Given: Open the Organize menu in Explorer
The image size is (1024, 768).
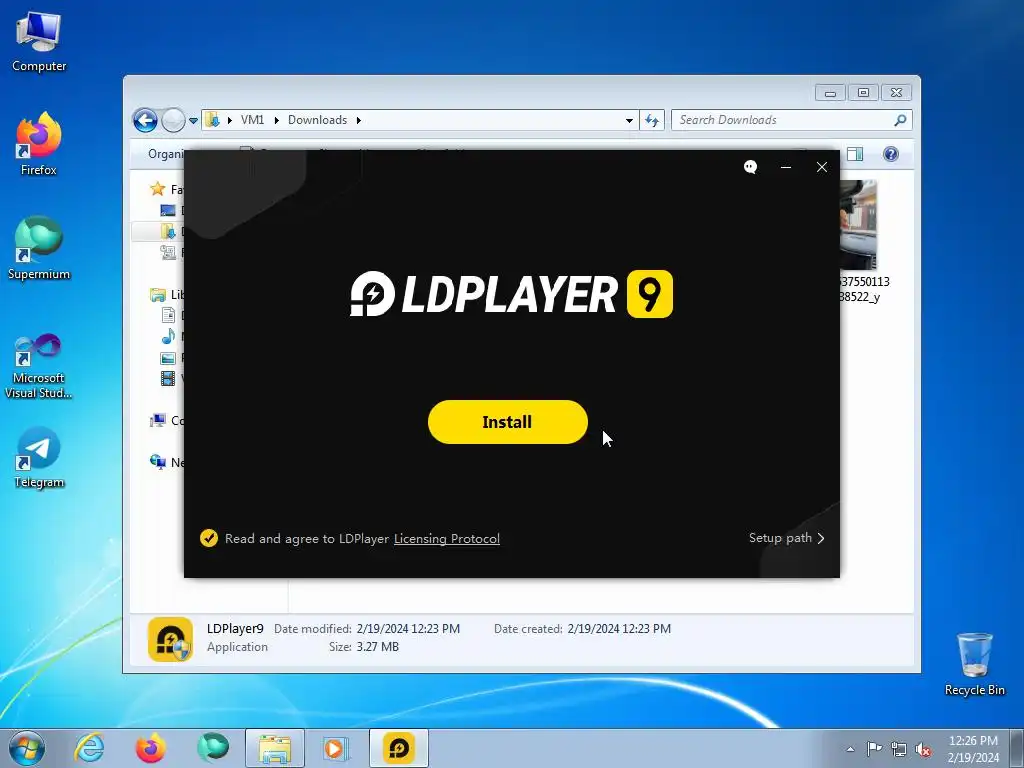Looking at the screenshot, I should (166, 154).
